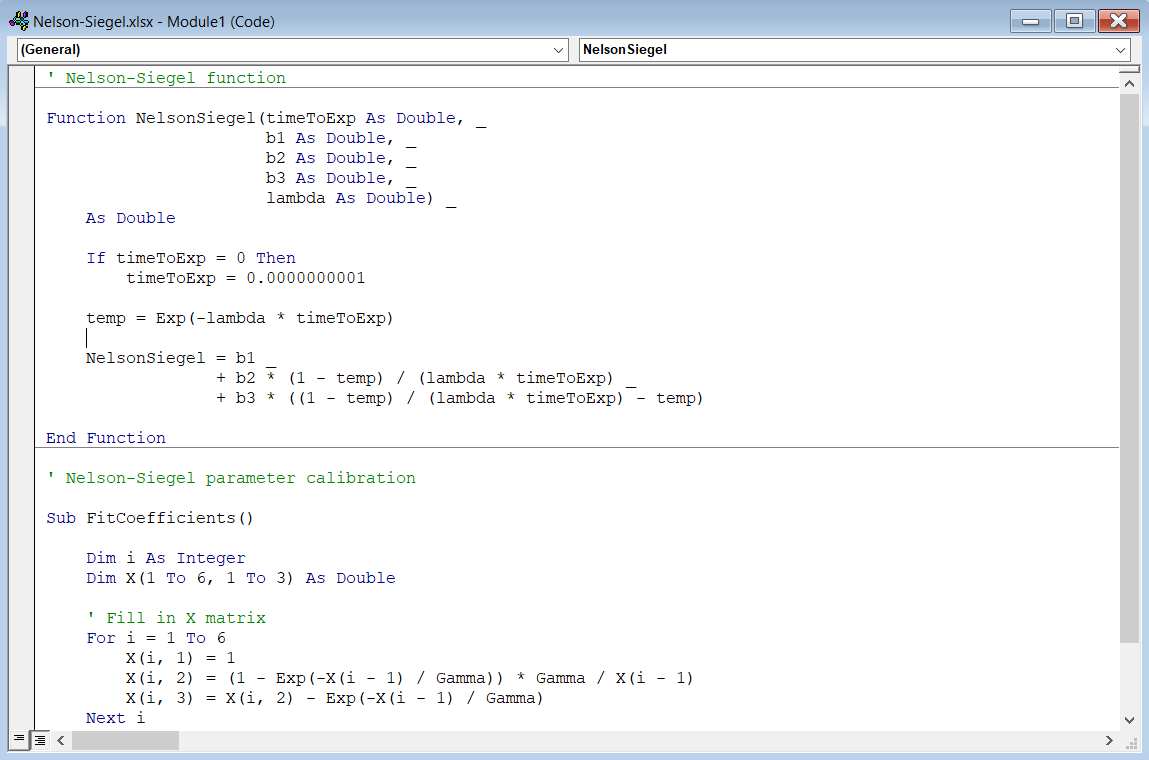Switch to Procedure View mode
This screenshot has height=760, width=1149.
pos(17,740)
